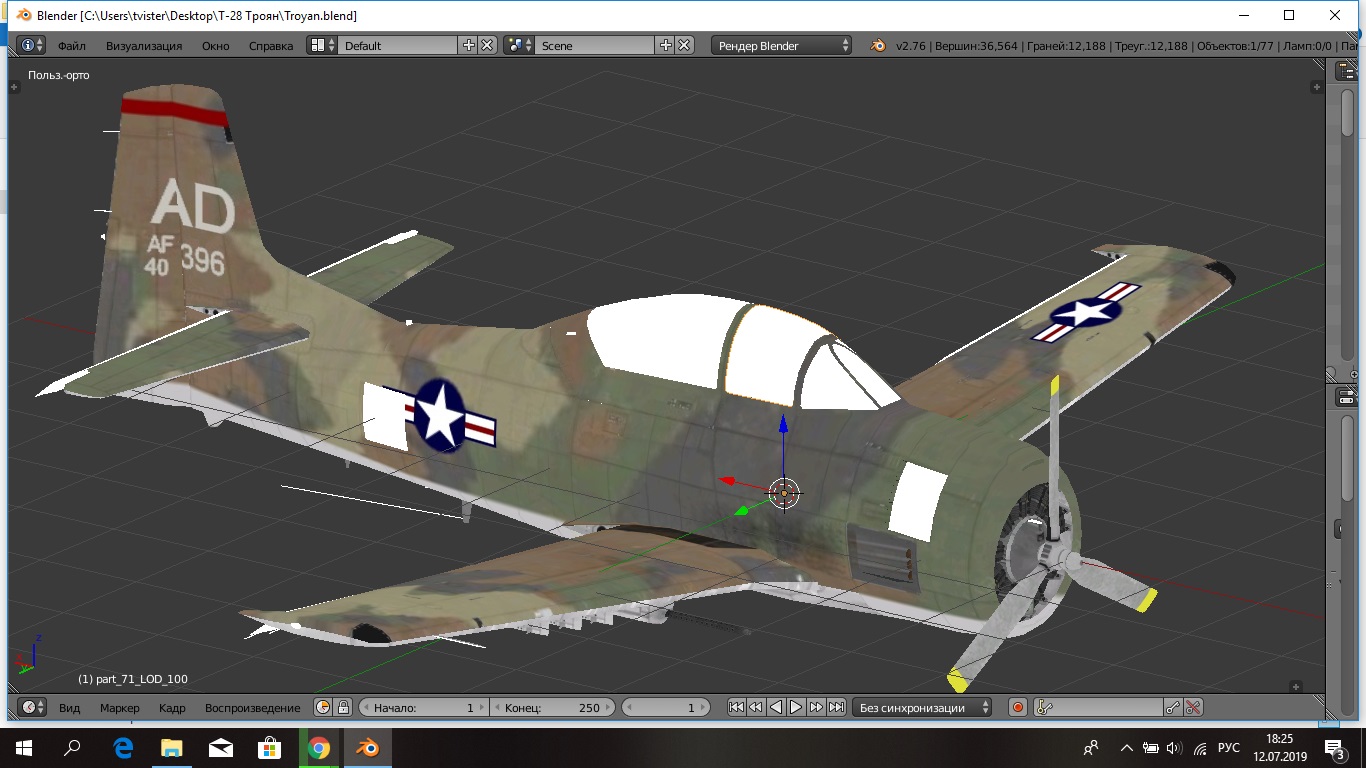Enable automatic keyframe recording button
Screen dimensions: 1366x768
click(x=1017, y=707)
